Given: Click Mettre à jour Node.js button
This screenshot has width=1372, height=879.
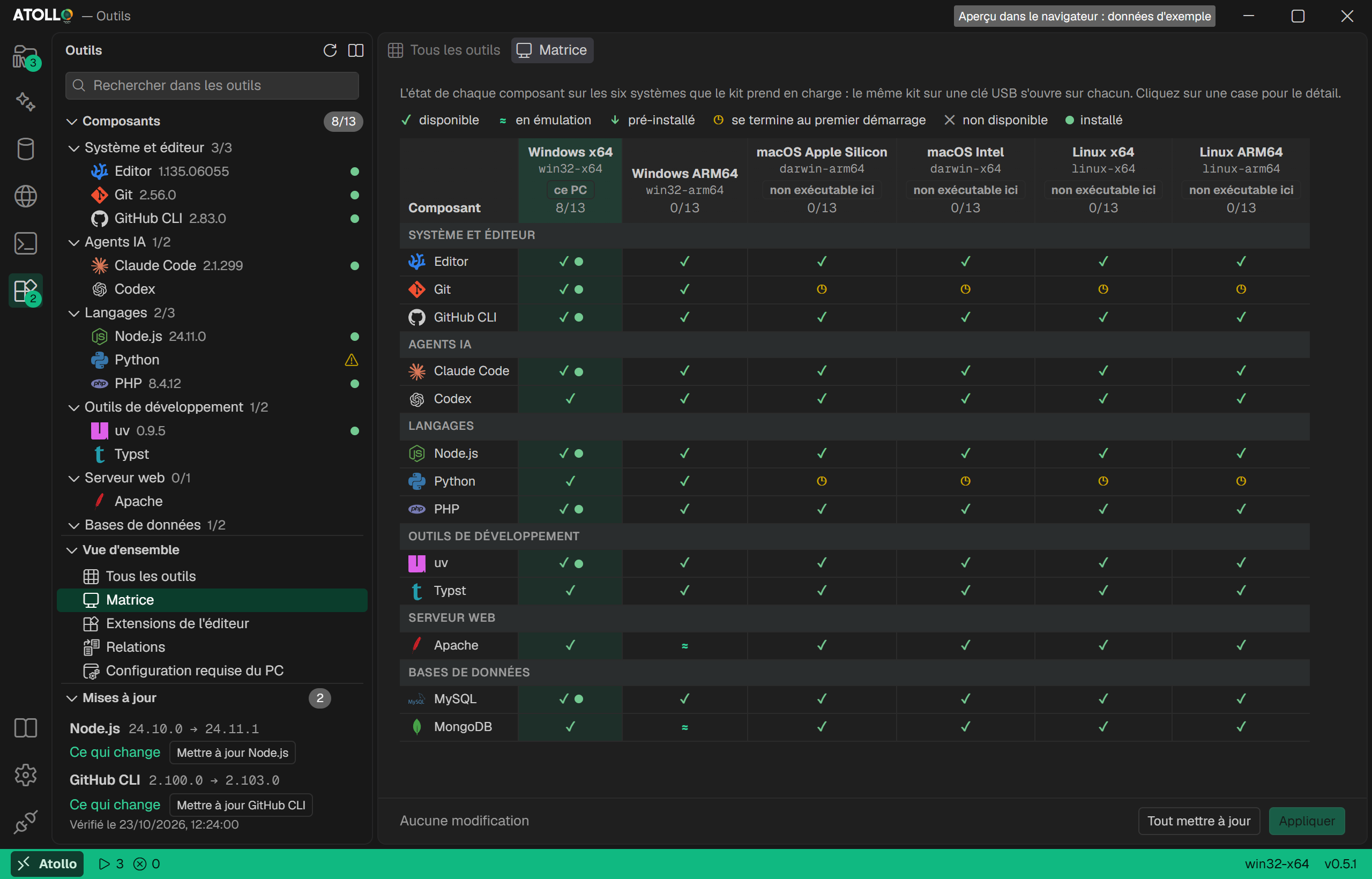Looking at the screenshot, I should coord(232,753).
